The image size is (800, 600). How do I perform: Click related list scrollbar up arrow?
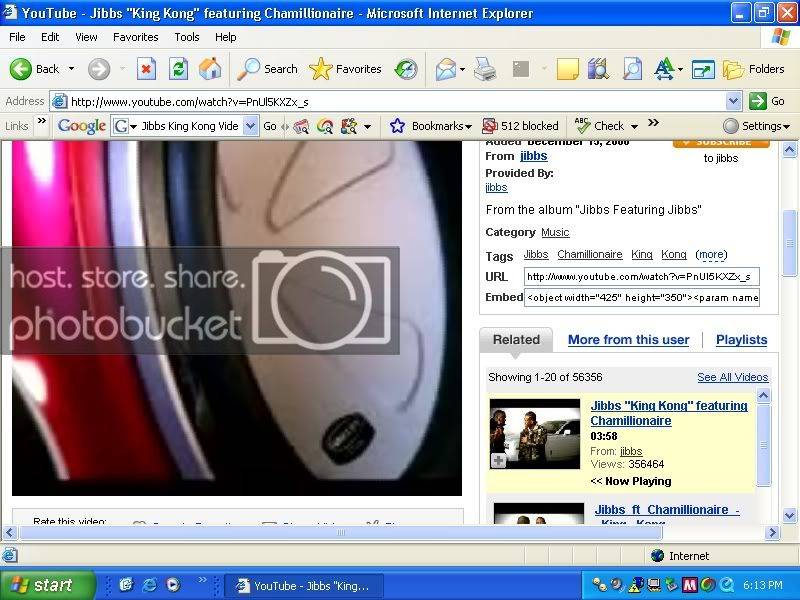point(763,395)
